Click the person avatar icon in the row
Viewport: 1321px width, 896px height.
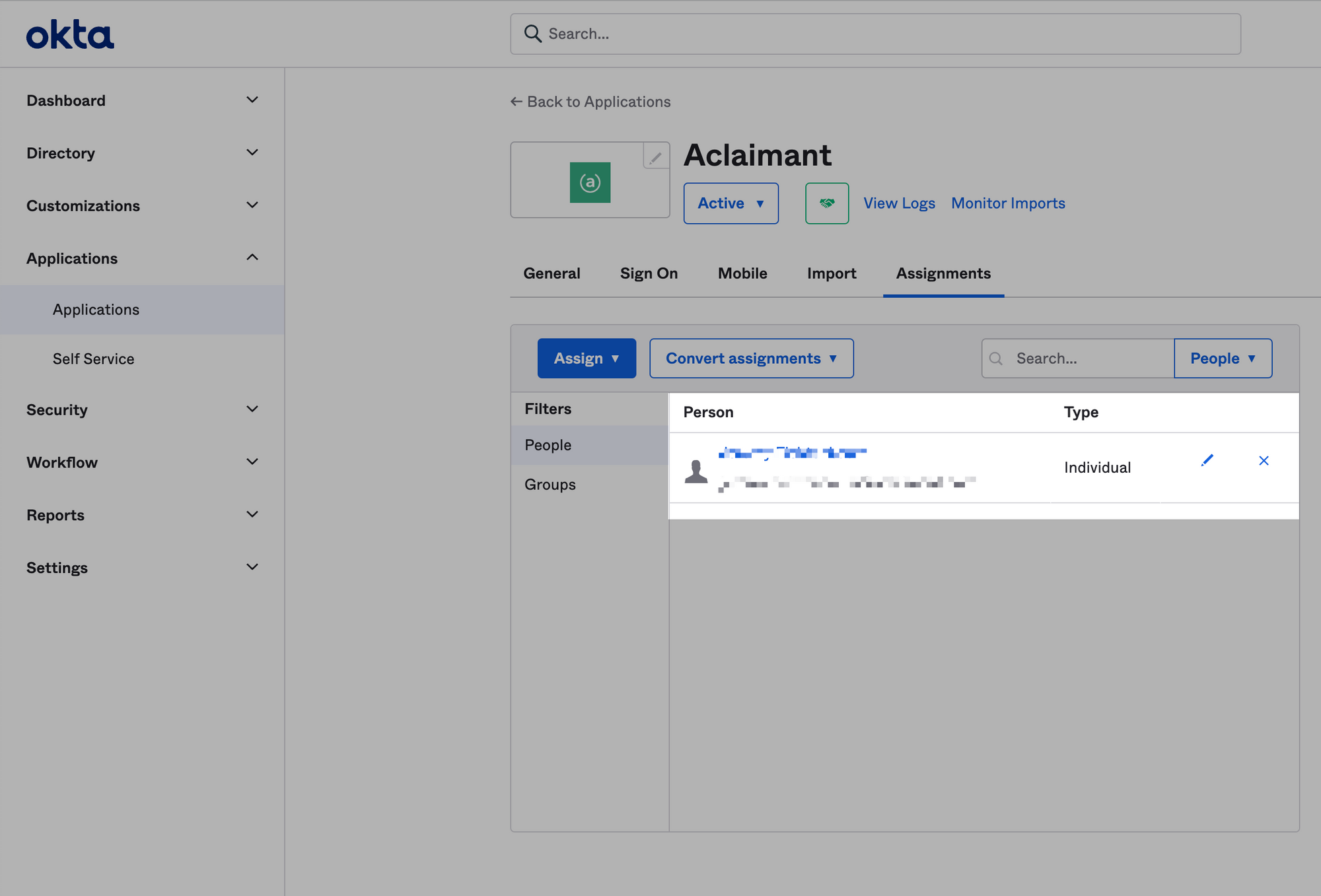tap(696, 471)
